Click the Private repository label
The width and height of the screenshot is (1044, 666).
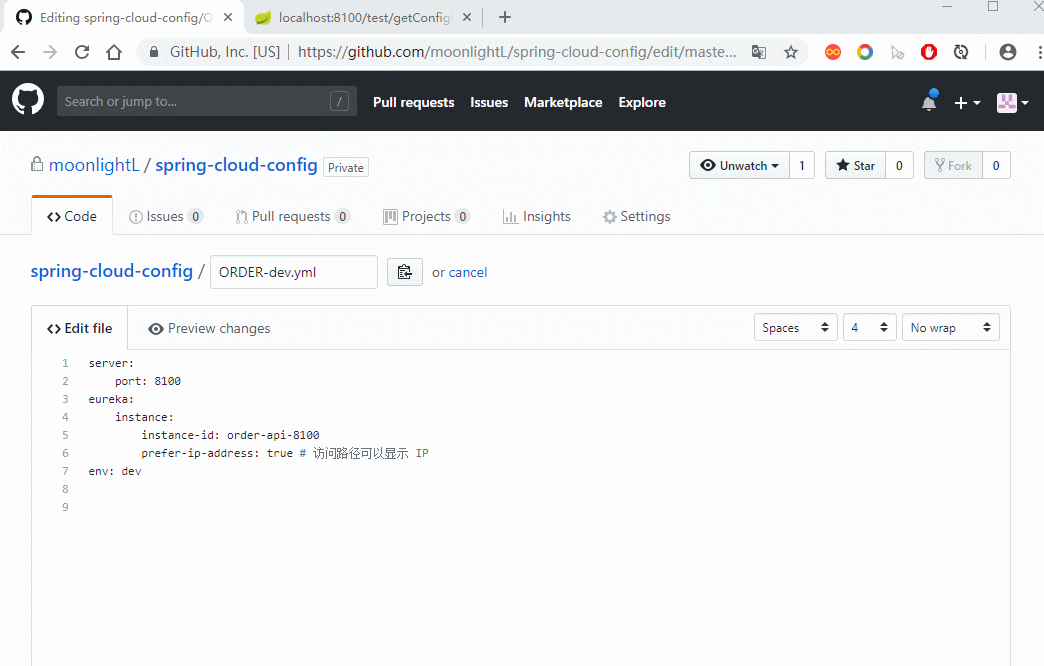coord(346,167)
